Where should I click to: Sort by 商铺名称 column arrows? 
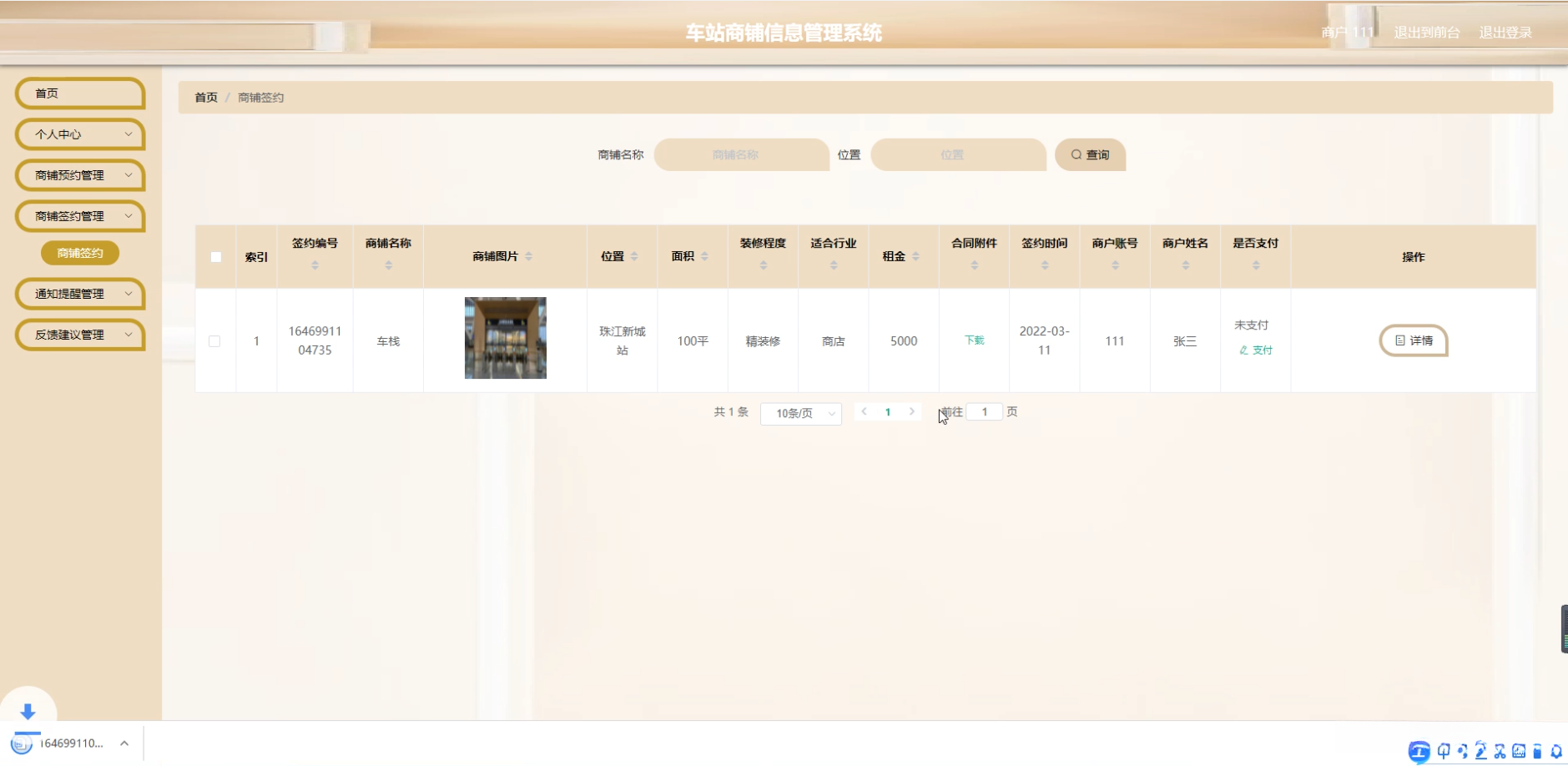coord(388,265)
